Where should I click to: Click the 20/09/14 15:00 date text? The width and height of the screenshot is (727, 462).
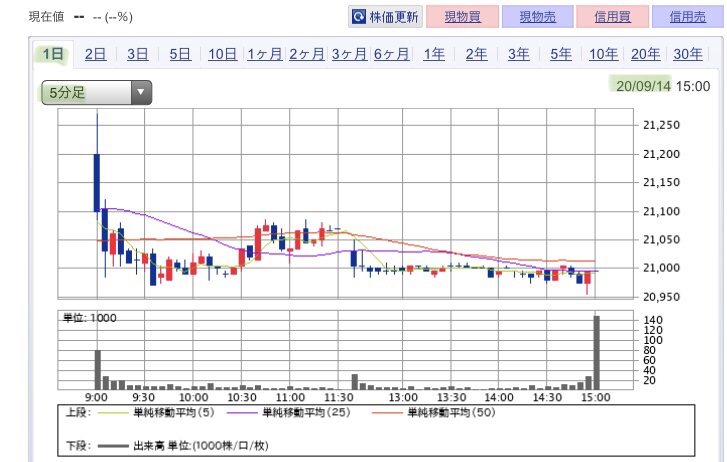coord(663,86)
